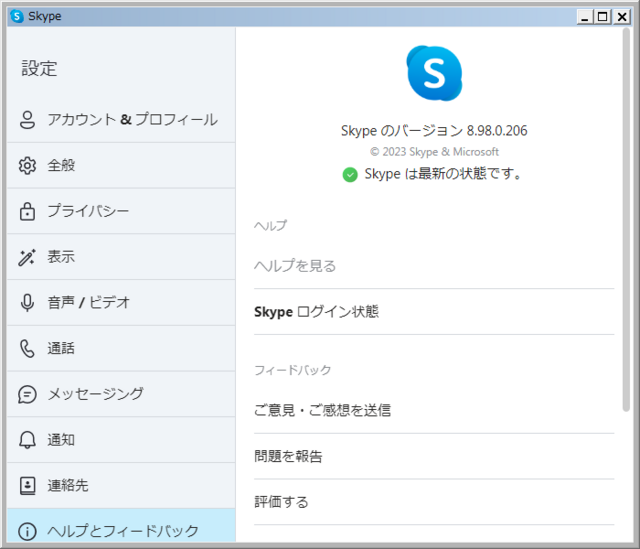Screen dimensions: 640x549
Task: Select メッセージング in the sidebar
Action: point(121,394)
